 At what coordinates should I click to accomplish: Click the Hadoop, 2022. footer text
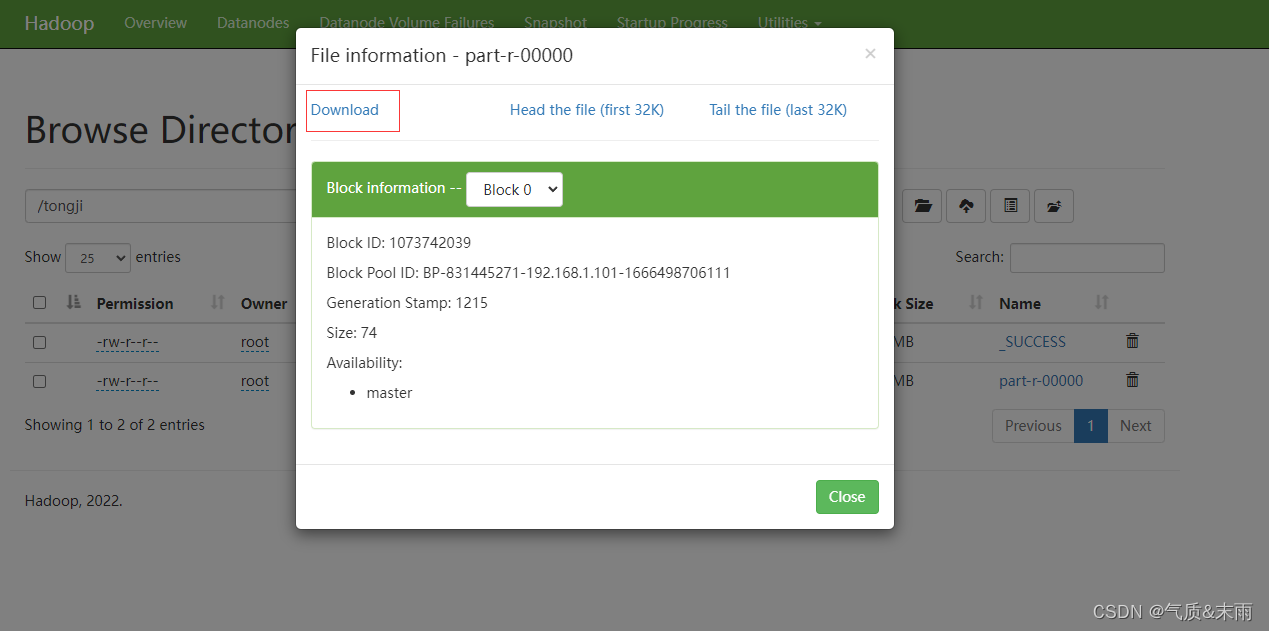click(74, 501)
